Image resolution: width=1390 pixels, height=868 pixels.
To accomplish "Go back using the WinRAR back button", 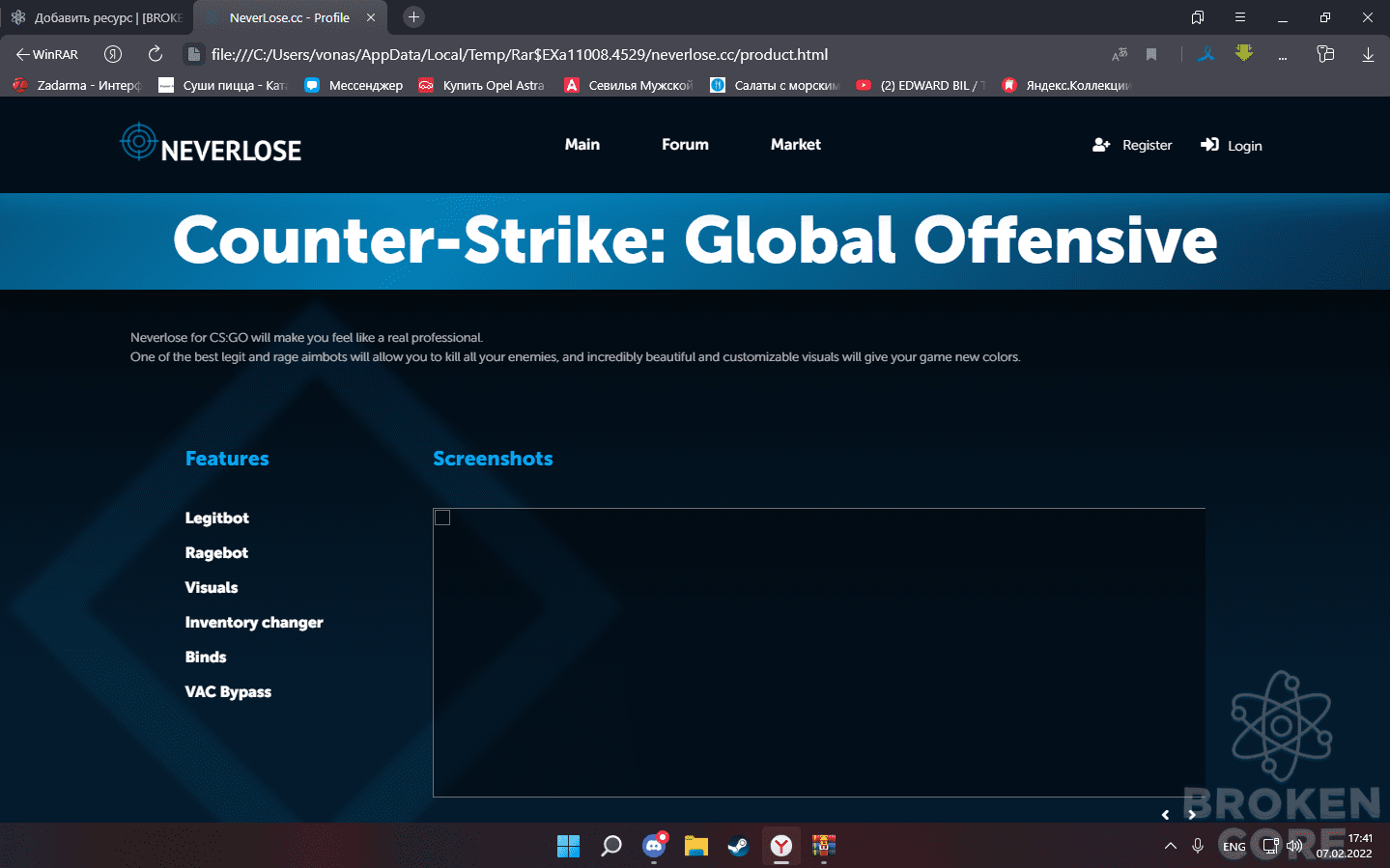I will pos(46,54).
